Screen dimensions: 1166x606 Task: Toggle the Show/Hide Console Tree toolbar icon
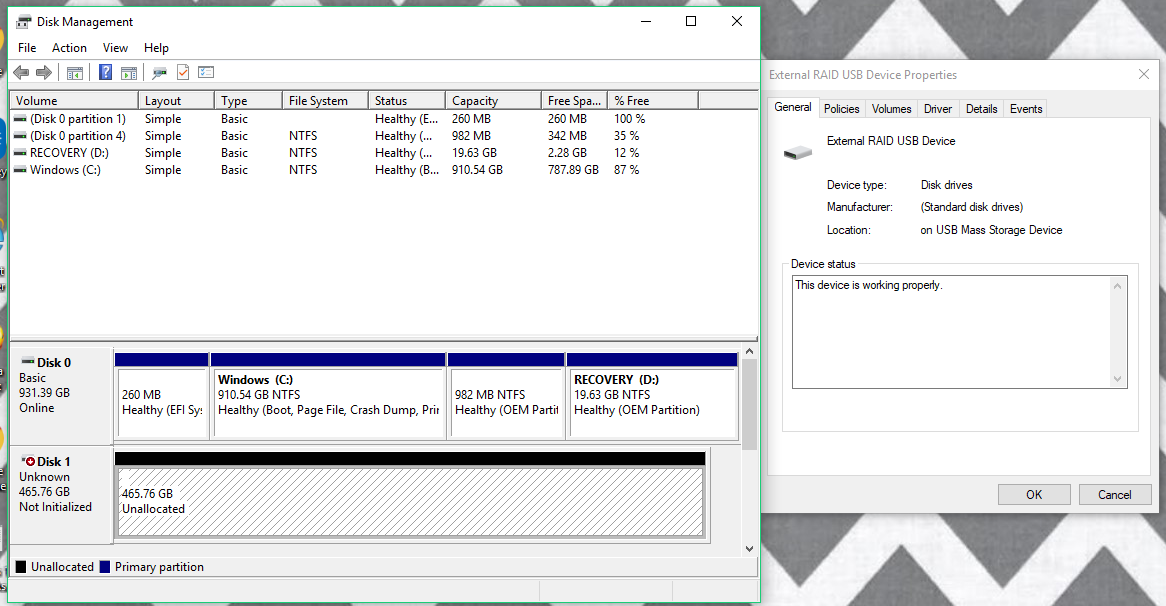tap(74, 71)
